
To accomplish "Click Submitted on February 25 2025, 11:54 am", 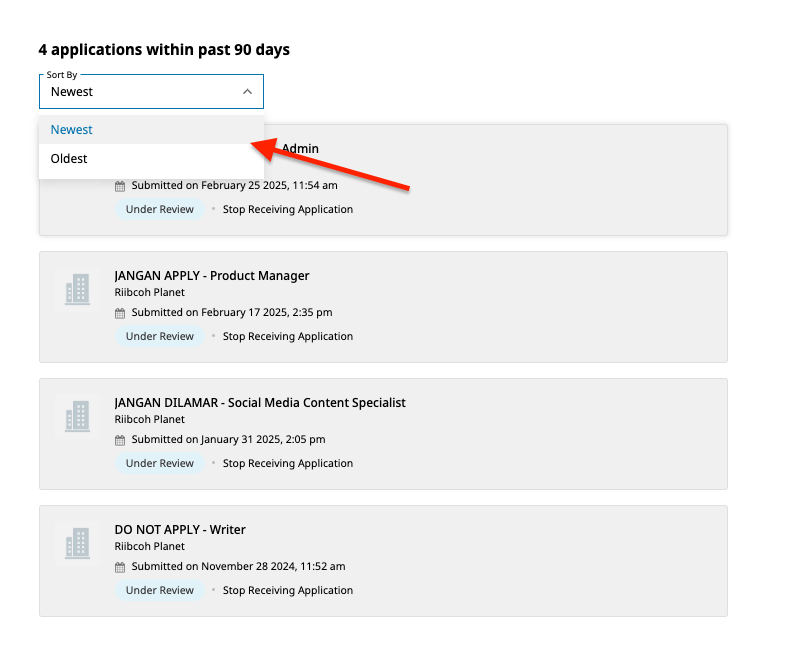I will [x=234, y=186].
